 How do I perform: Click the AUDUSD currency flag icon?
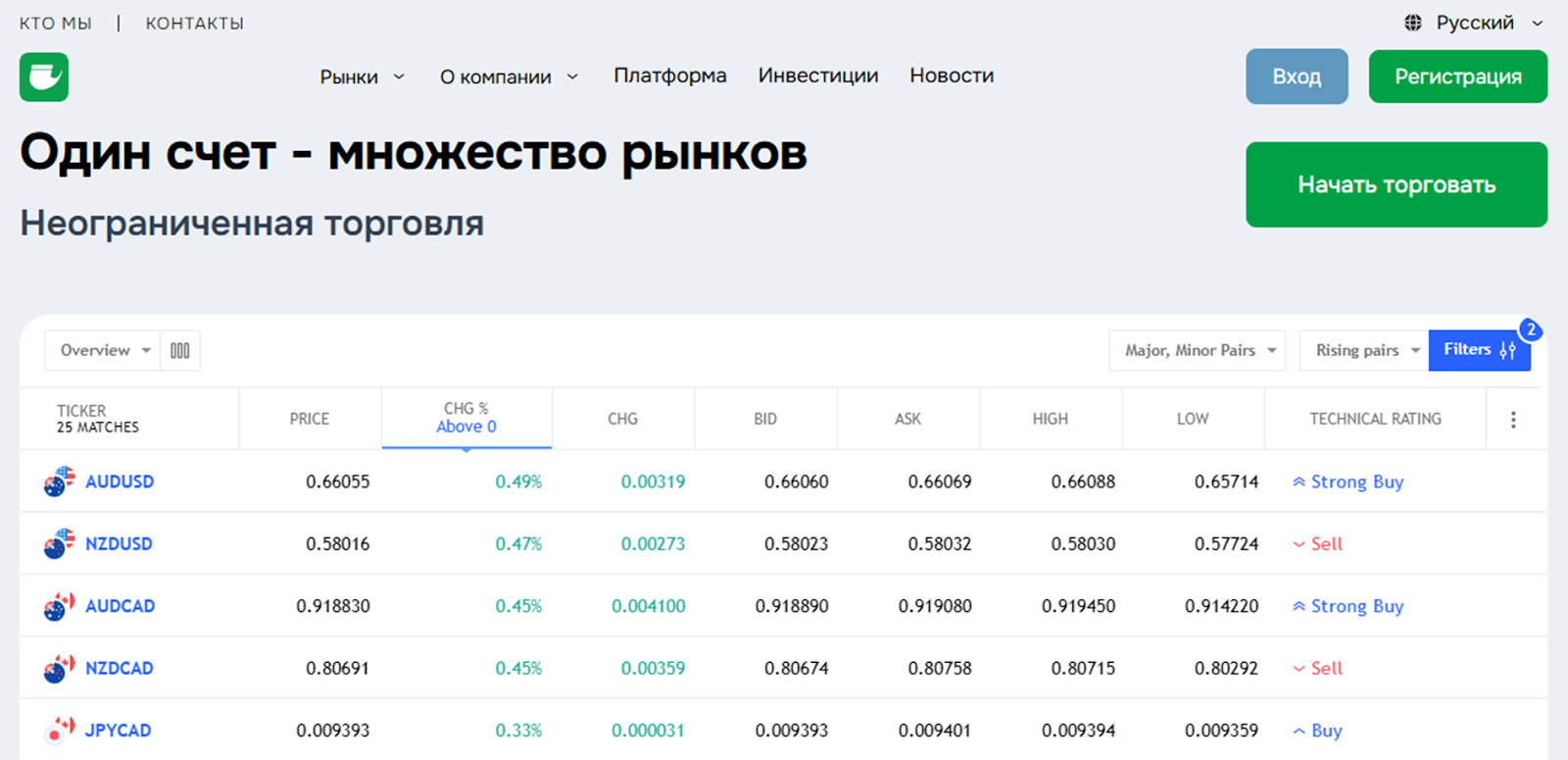pyautogui.click(x=59, y=481)
